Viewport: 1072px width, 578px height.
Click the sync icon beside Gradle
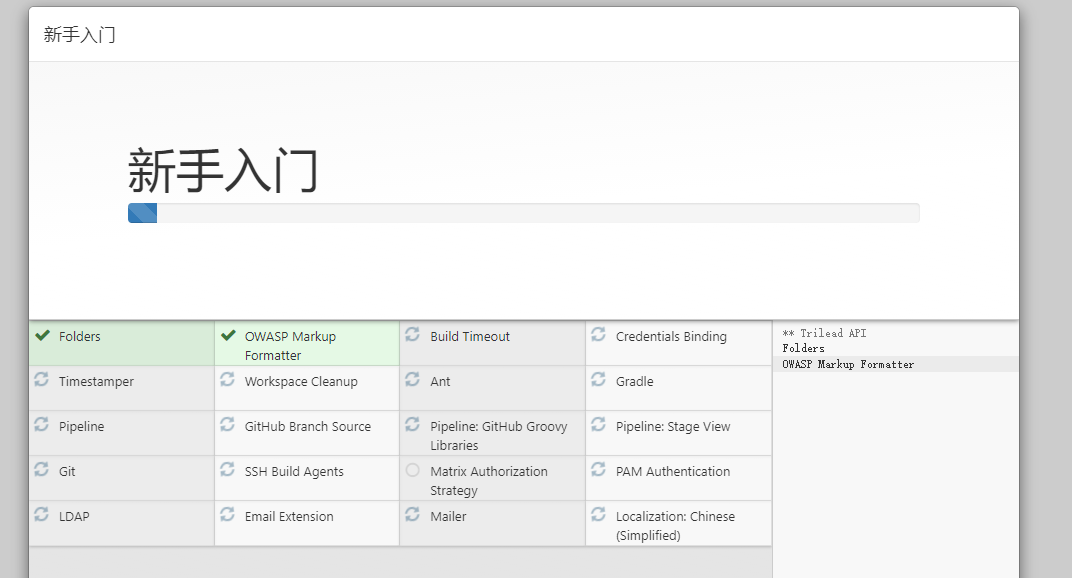(x=598, y=380)
